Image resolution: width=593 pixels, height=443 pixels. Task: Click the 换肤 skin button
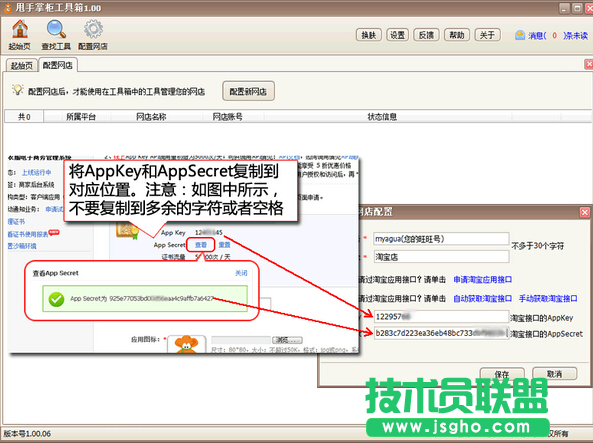[369, 35]
